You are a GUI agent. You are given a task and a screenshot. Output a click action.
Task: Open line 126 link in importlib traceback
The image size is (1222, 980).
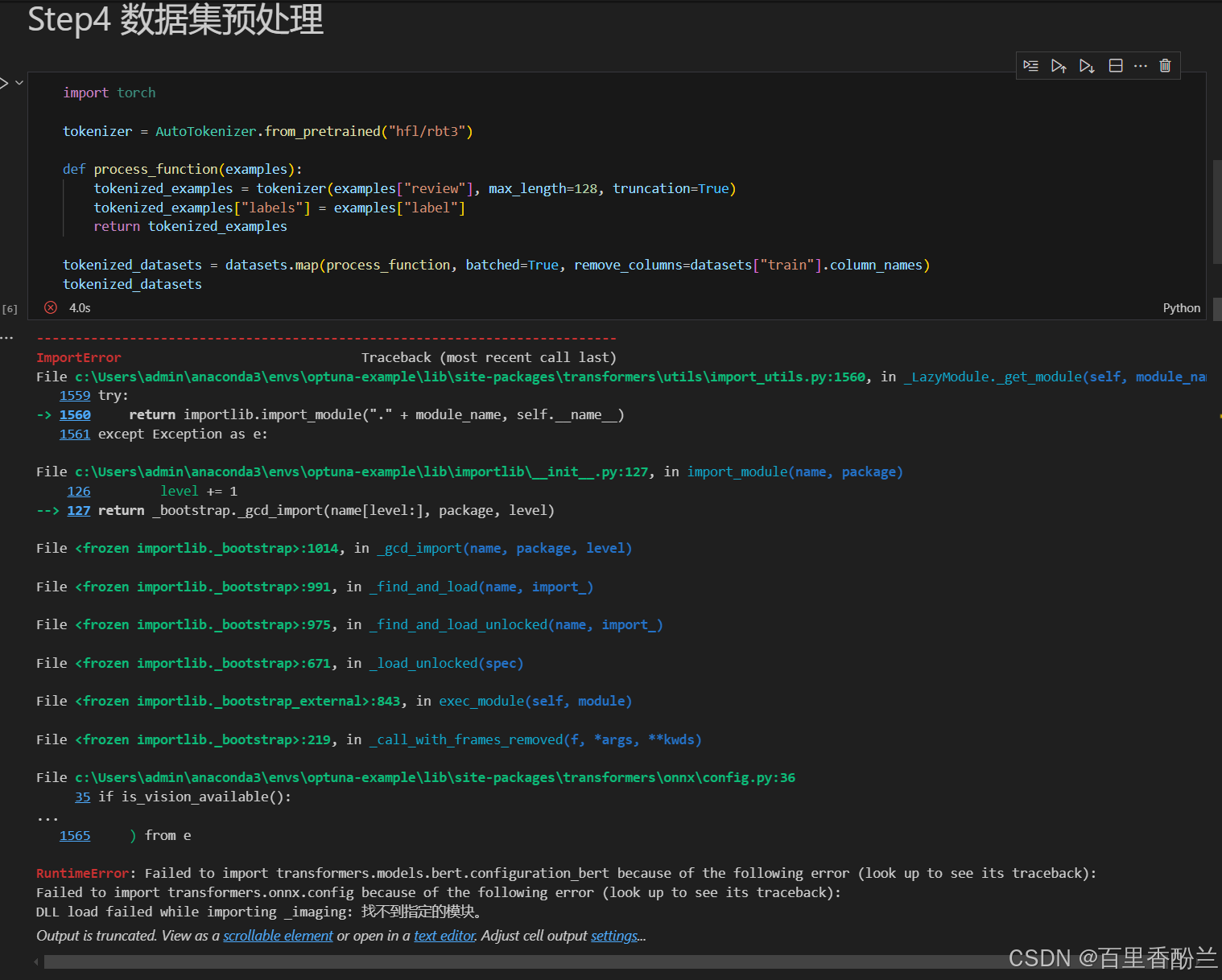(x=79, y=492)
